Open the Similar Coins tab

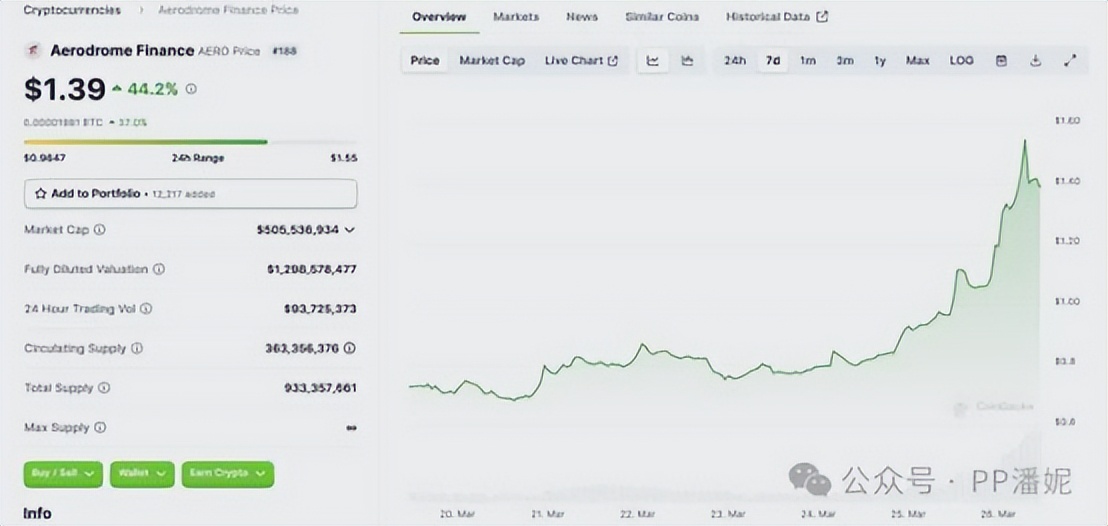tap(661, 17)
